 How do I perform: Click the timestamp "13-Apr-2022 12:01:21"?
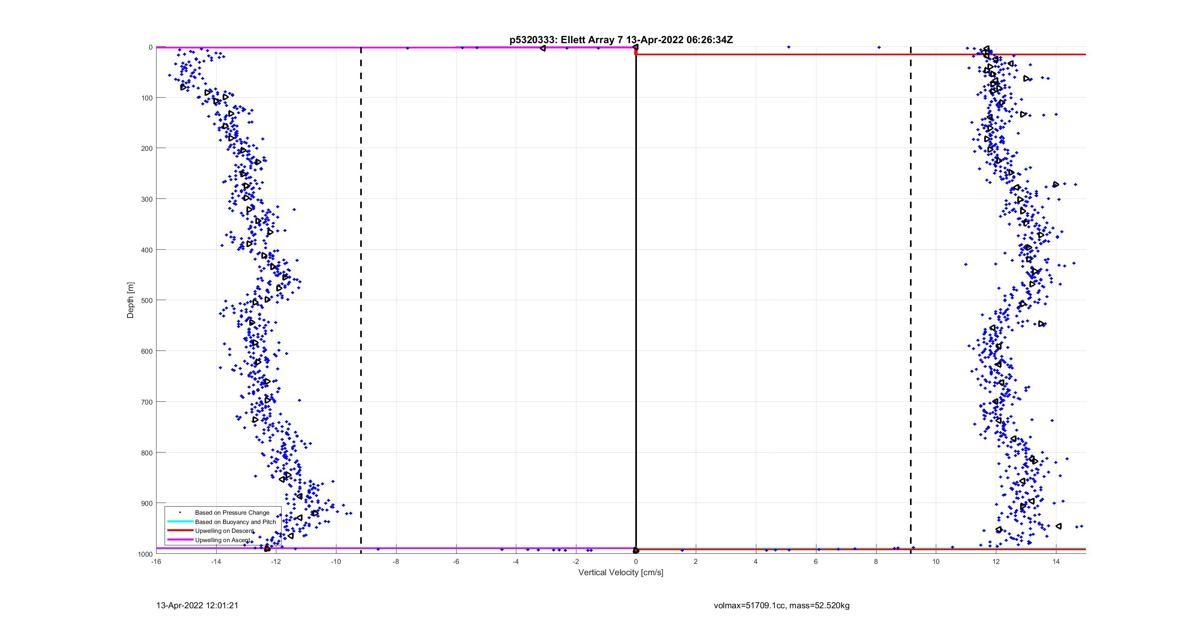tap(197, 605)
